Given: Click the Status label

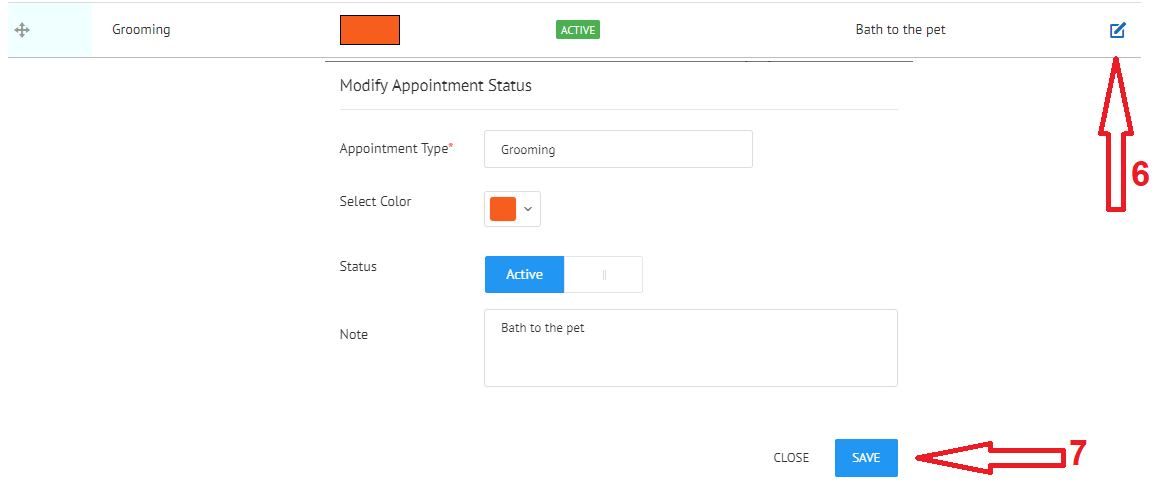Looking at the screenshot, I should [x=358, y=266].
